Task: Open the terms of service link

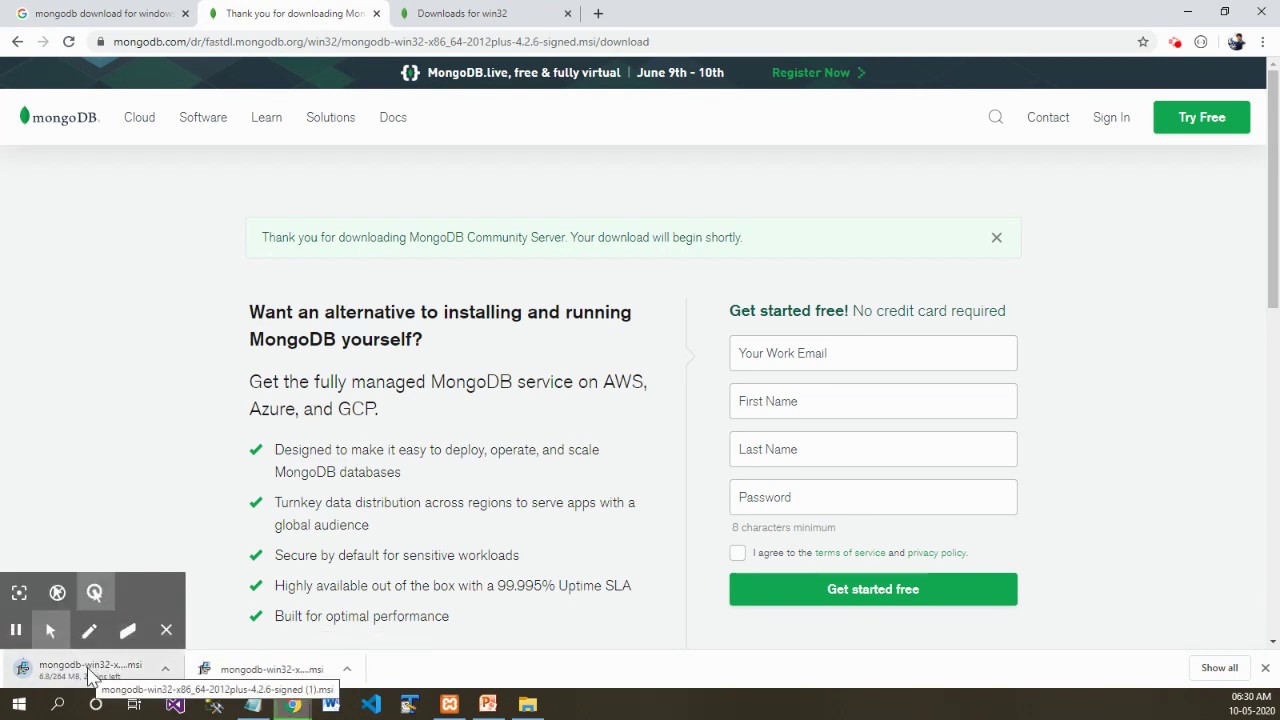Action: (850, 553)
